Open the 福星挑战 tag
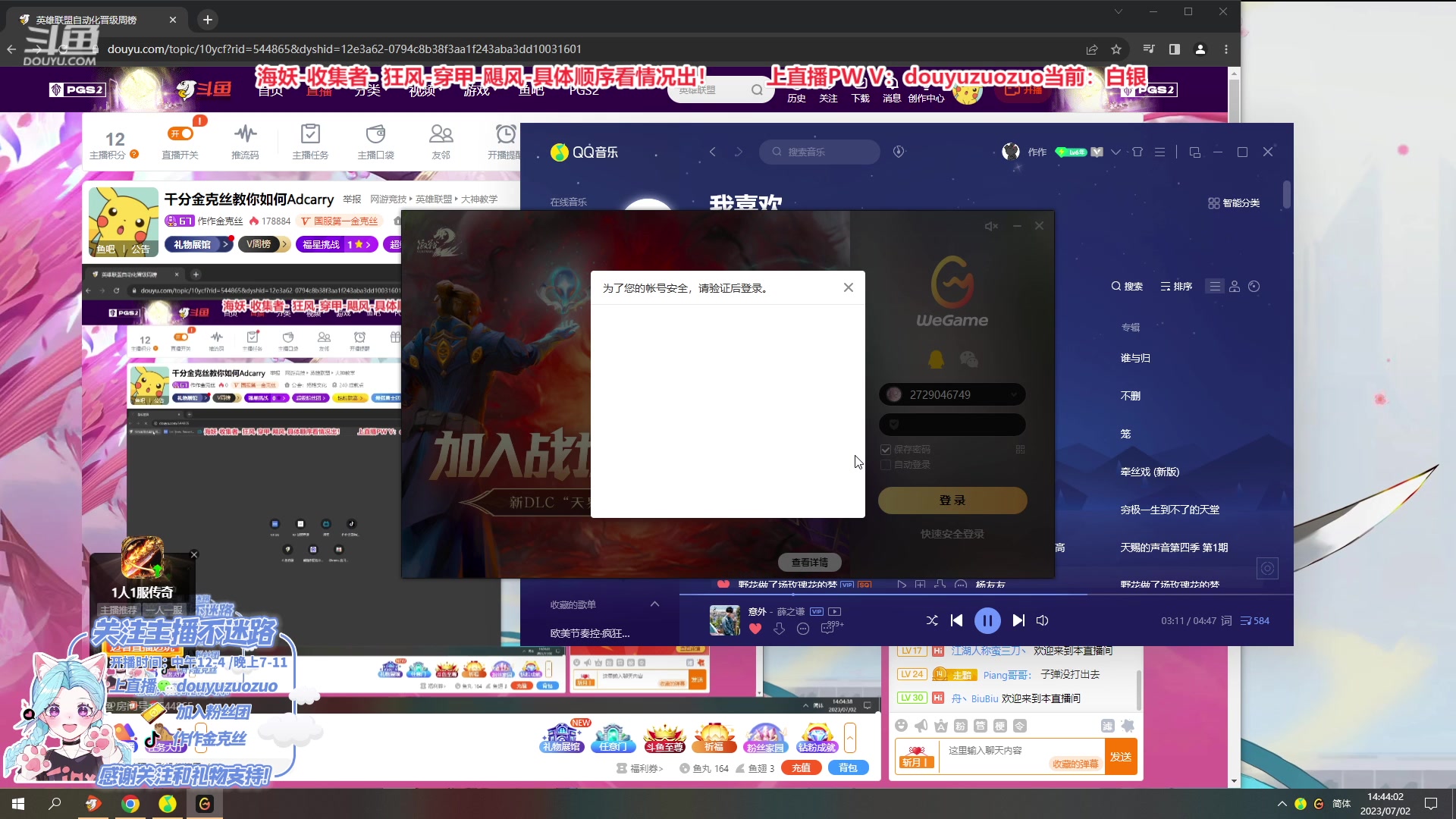The width and height of the screenshot is (1456, 819). (337, 244)
